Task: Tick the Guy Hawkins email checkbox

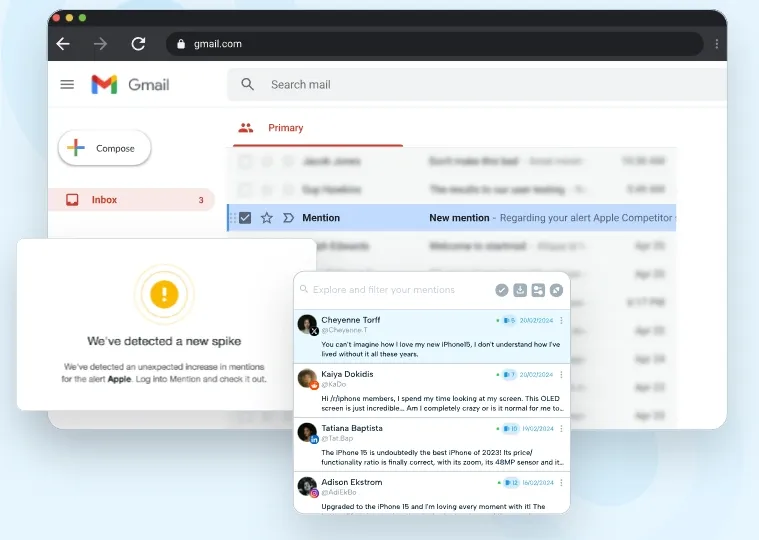Action: pos(245,189)
